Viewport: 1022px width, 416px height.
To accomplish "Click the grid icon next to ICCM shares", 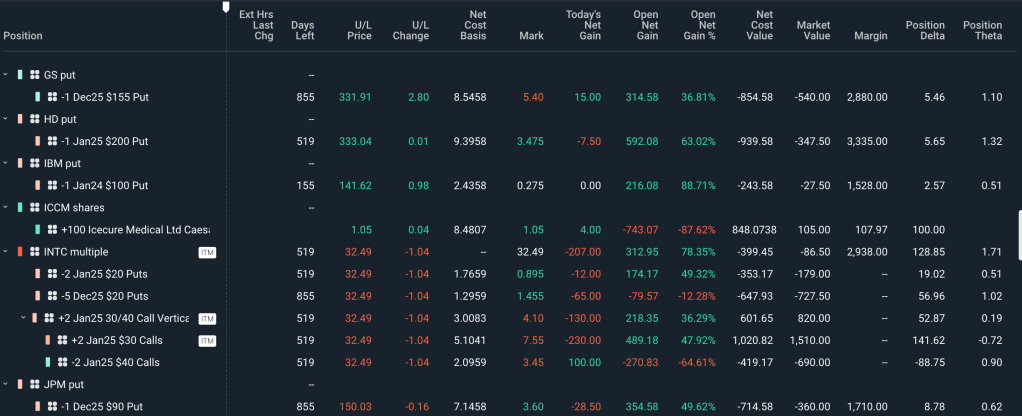I will tap(35, 207).
